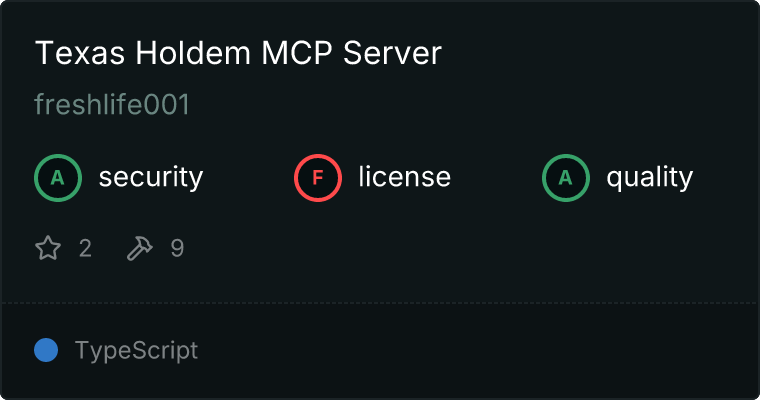Click the green security grade A badge
The image size is (760, 400).
(x=58, y=178)
